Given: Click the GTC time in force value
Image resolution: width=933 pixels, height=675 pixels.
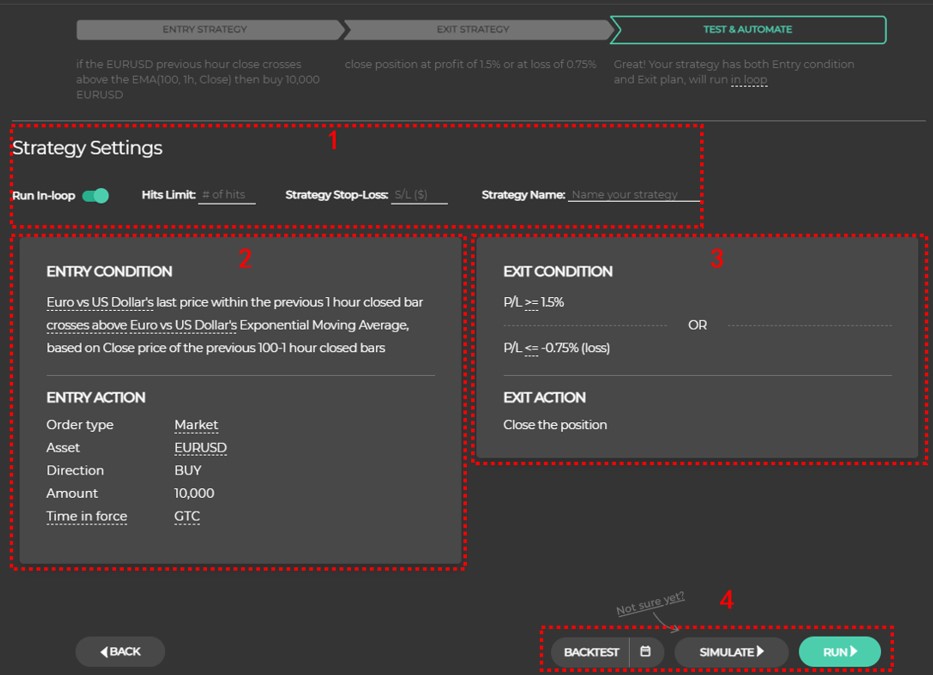Looking at the screenshot, I should (187, 517).
